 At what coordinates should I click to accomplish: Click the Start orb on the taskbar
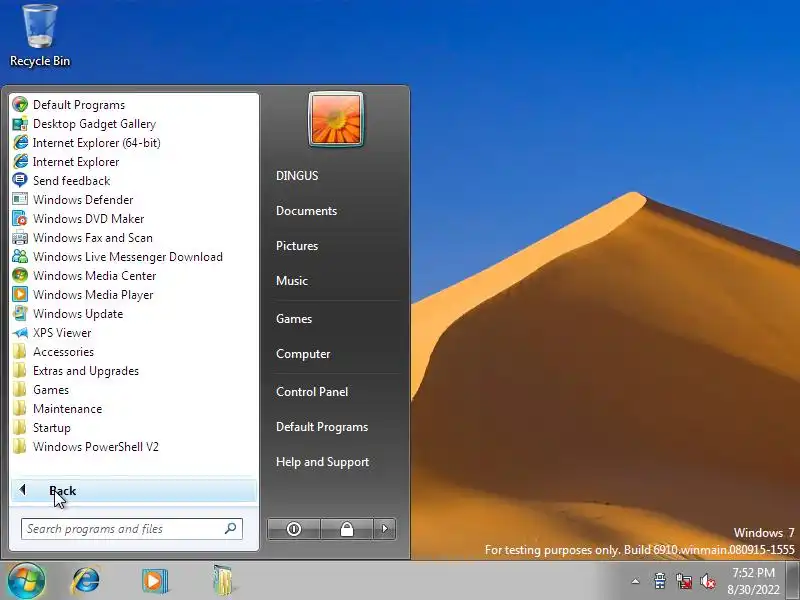pos(26,581)
